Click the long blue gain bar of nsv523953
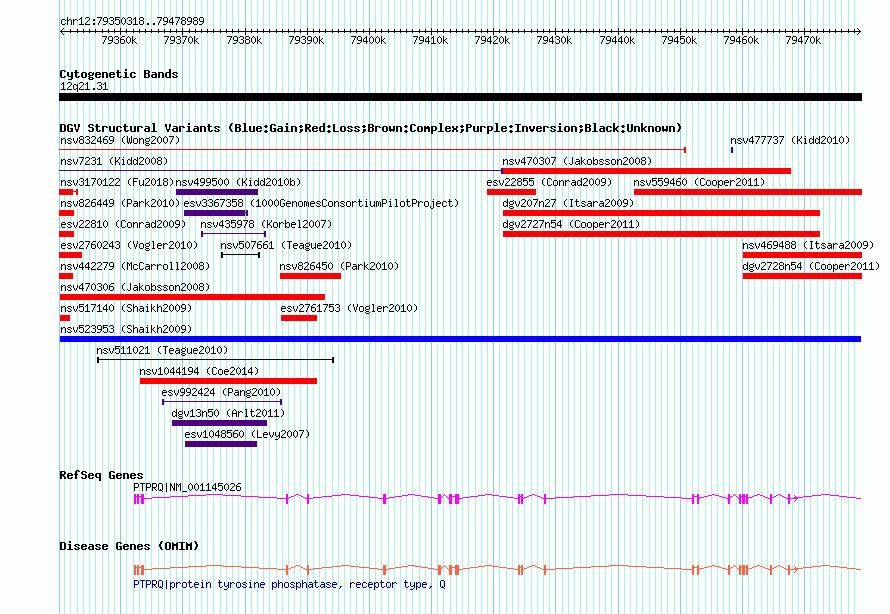Image resolution: width=890 pixels, height=614 pixels. point(460,339)
